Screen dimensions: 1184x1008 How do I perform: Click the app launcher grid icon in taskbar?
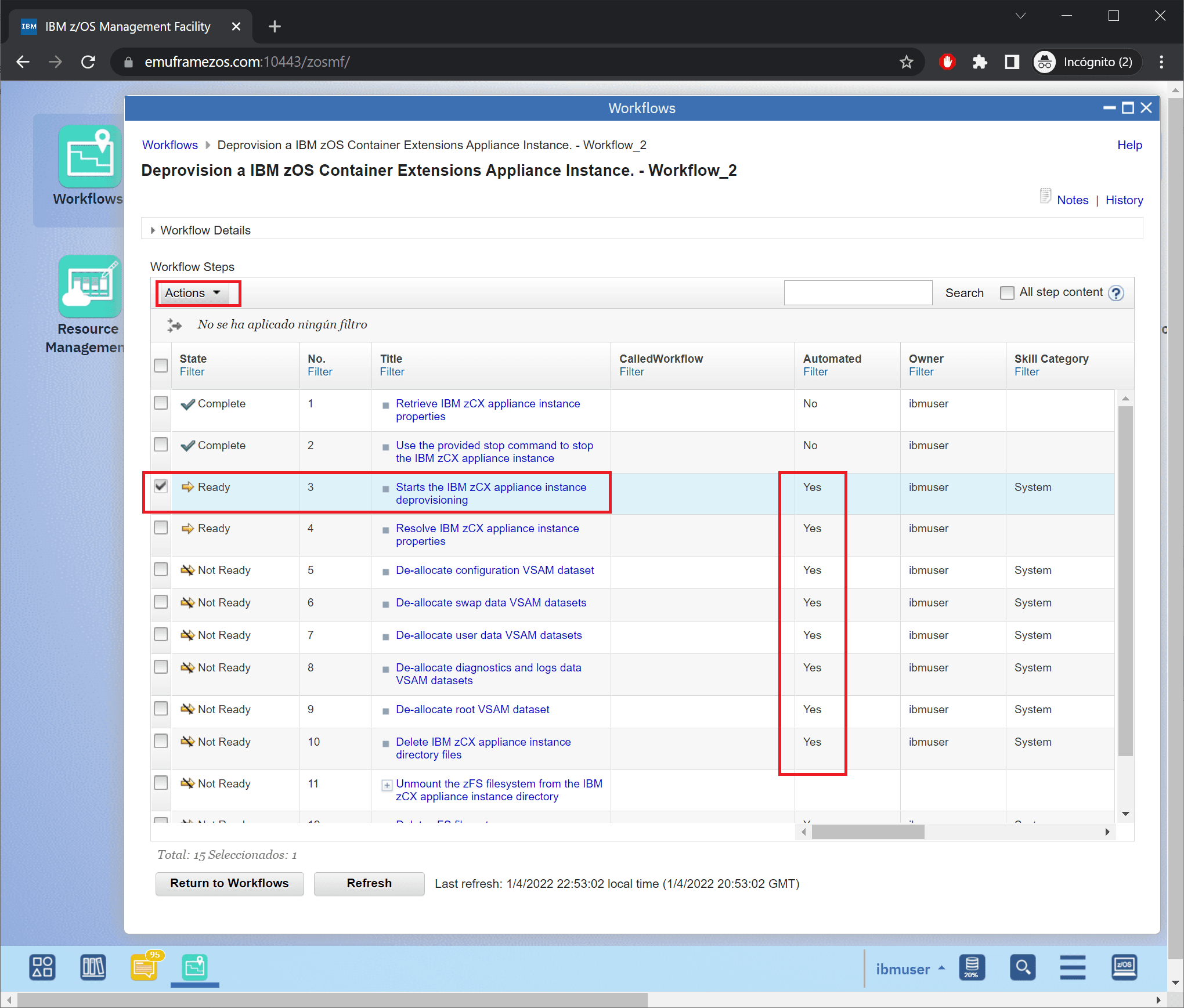pyautogui.click(x=42, y=967)
